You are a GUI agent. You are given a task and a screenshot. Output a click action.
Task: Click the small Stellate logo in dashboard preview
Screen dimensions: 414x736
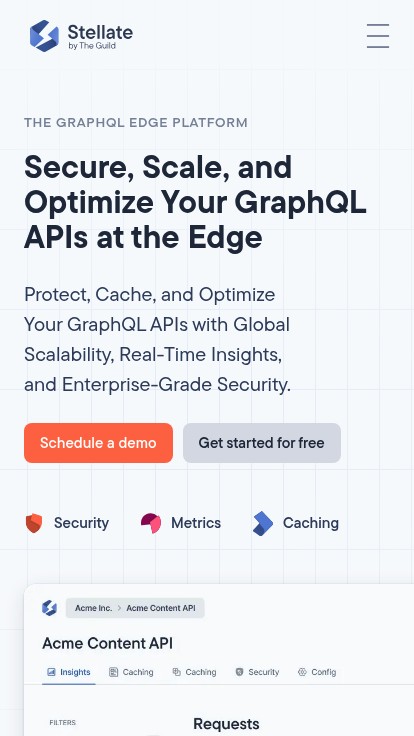coord(49,608)
